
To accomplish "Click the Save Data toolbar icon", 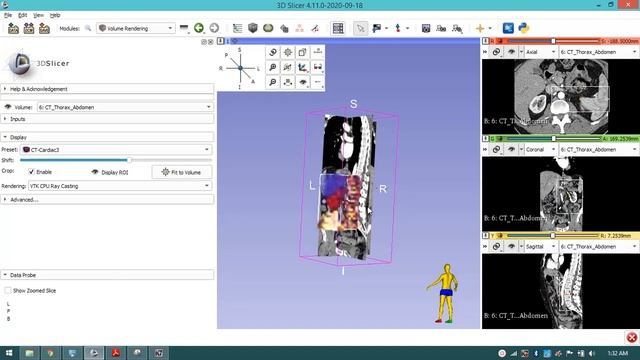I will pos(44,28).
